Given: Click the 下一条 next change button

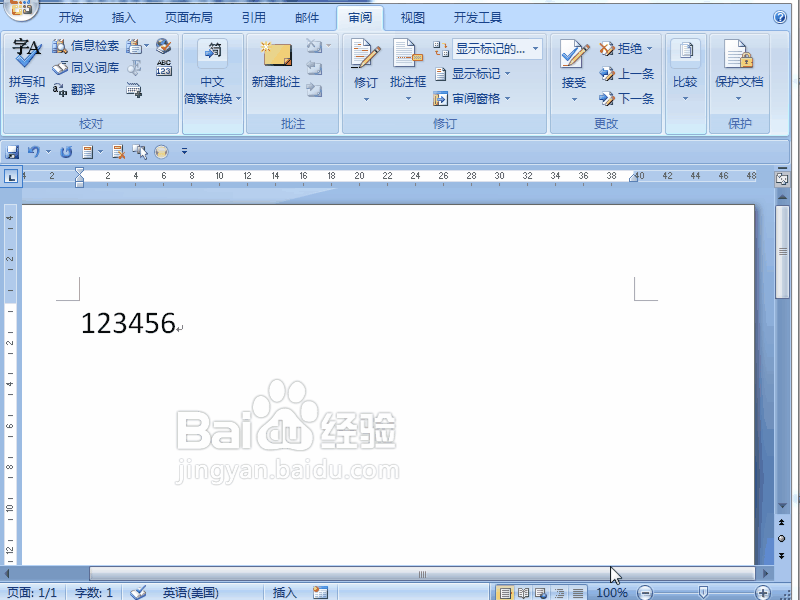Looking at the screenshot, I should (625, 98).
